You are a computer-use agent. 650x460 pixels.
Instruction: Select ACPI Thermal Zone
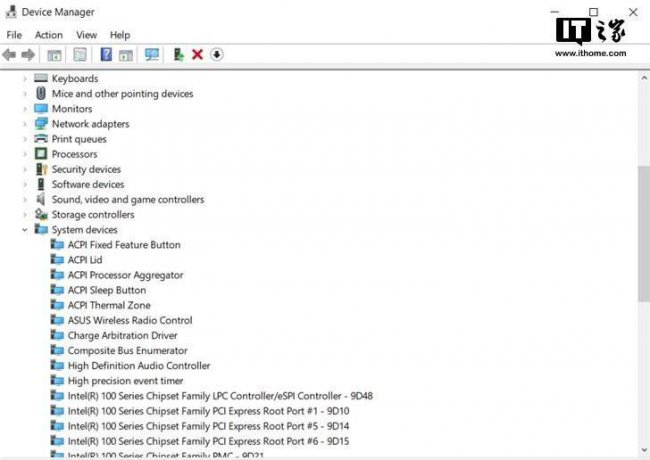(x=109, y=305)
